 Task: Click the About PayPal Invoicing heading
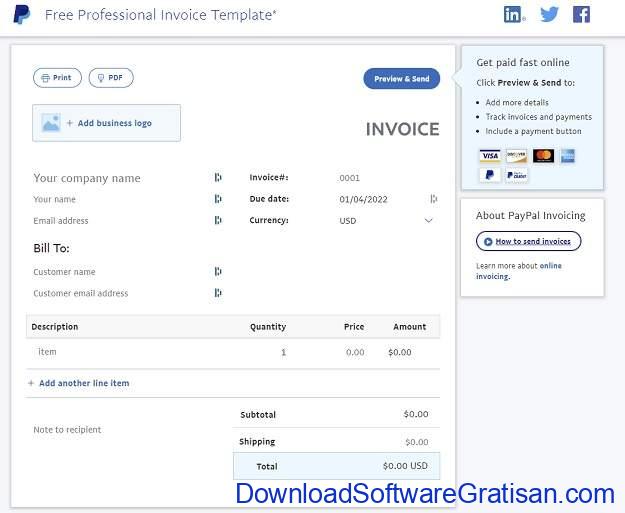click(531, 216)
